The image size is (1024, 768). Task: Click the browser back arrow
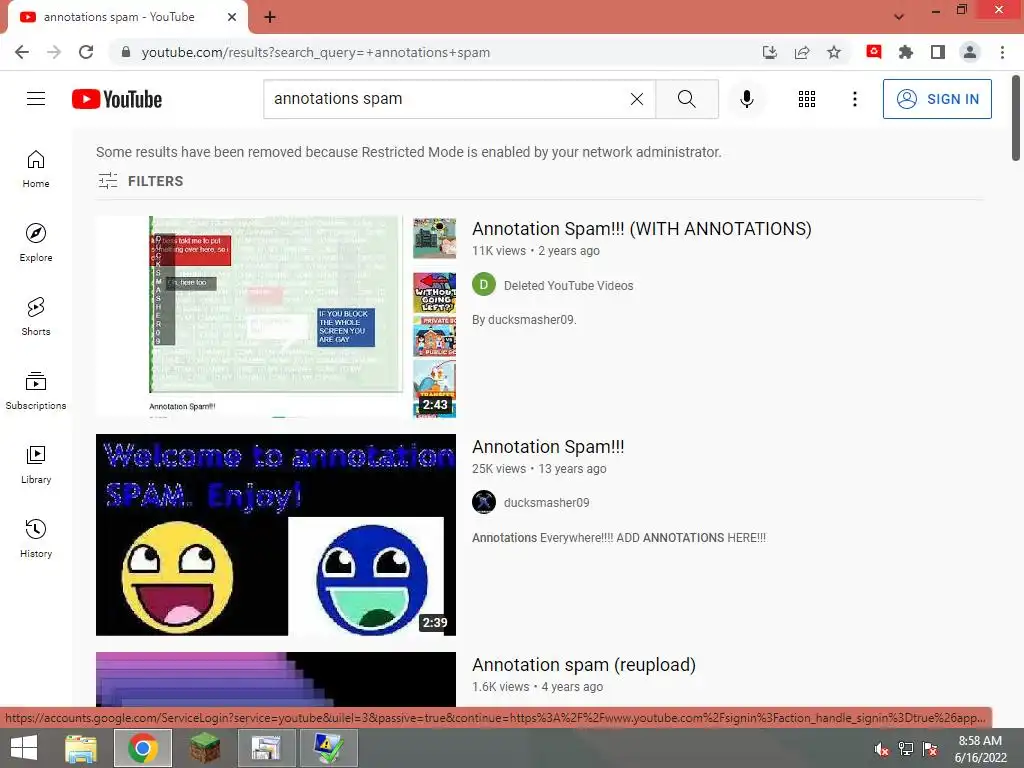coord(22,52)
